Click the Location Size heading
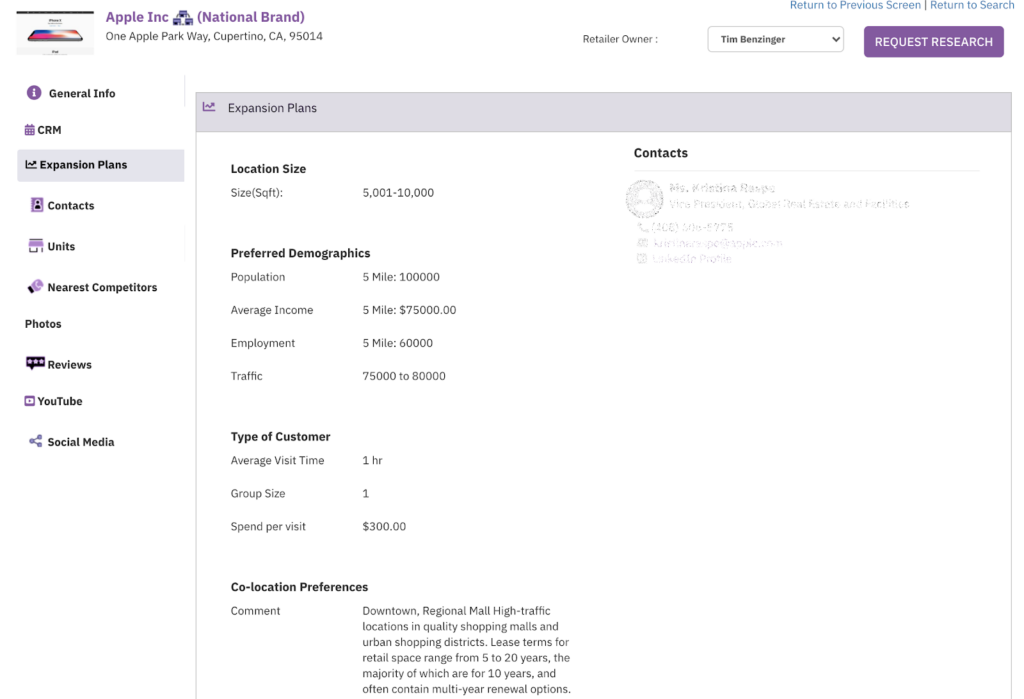The height and width of the screenshot is (699, 1024). point(268,169)
